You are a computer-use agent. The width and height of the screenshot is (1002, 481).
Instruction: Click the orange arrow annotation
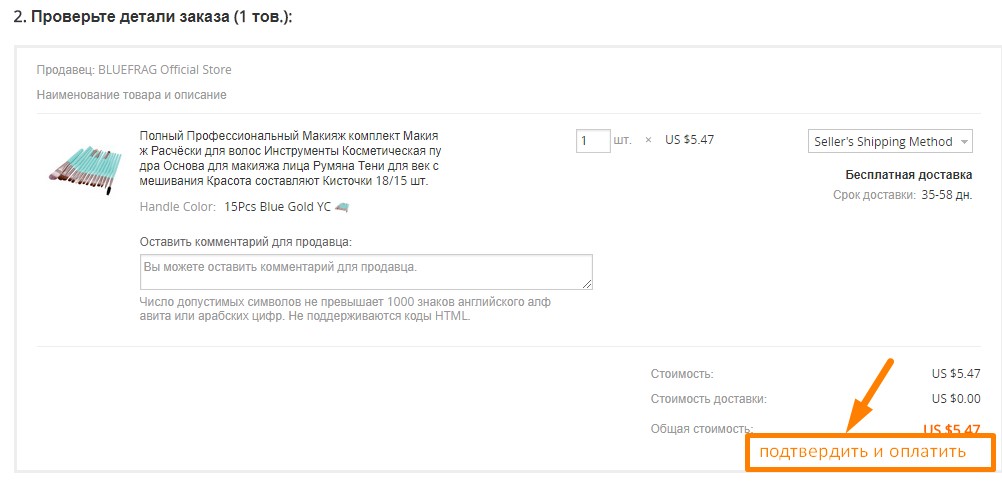click(868, 393)
